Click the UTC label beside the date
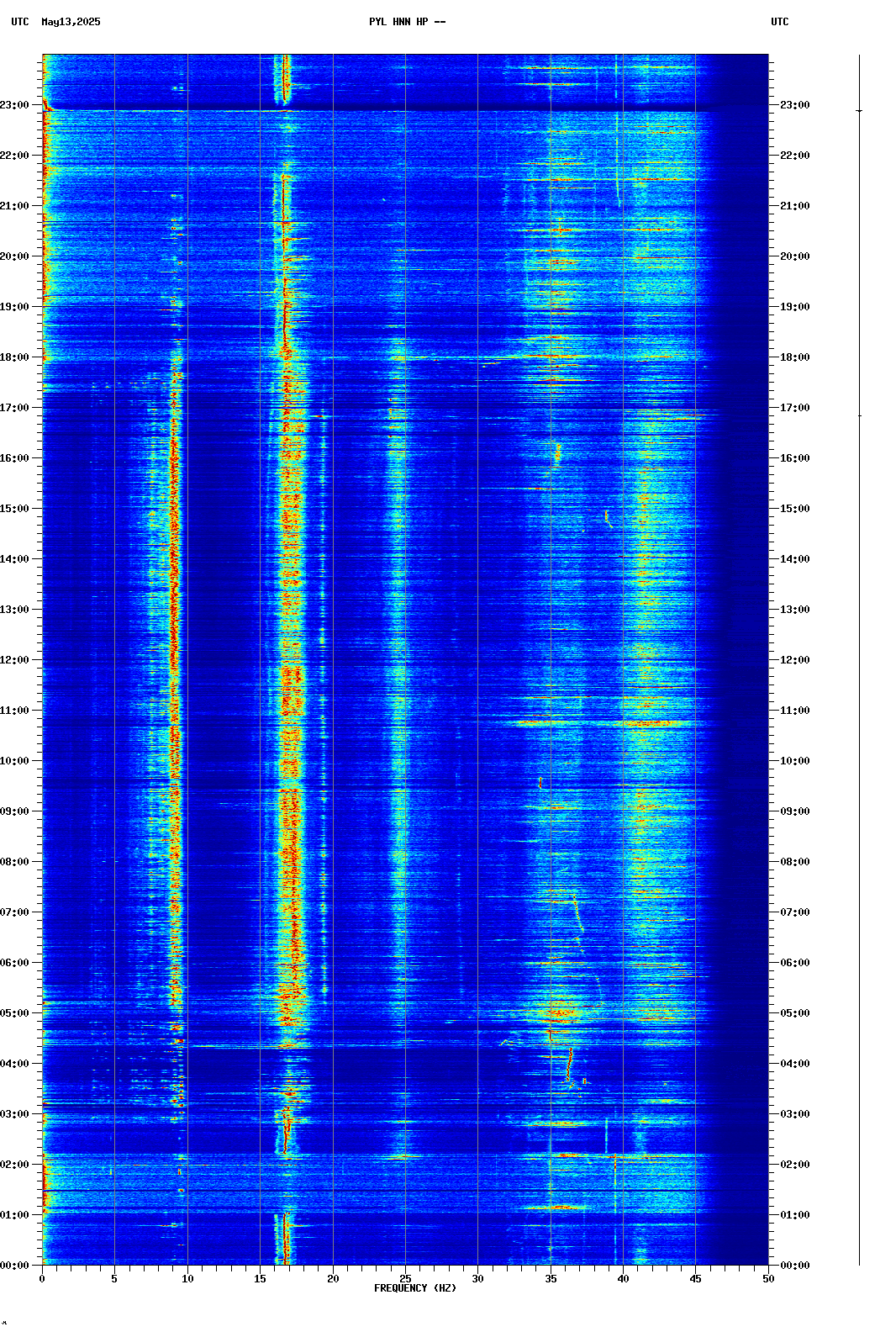896x1332 pixels. coord(20,22)
